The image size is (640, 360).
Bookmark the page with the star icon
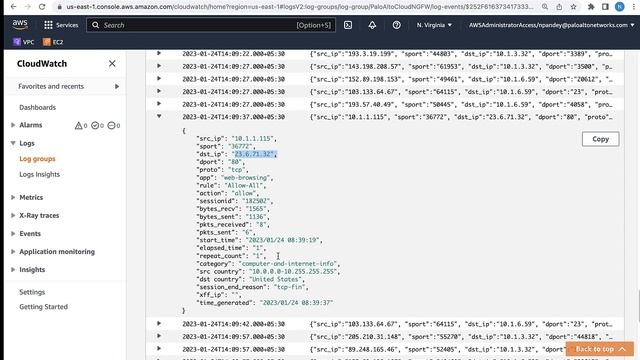tap(573, 7)
